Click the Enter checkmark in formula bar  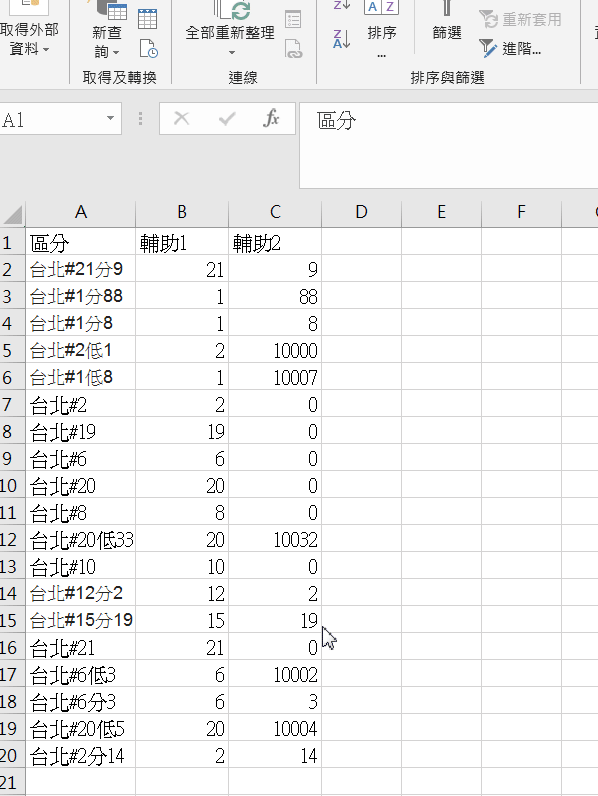click(x=227, y=119)
